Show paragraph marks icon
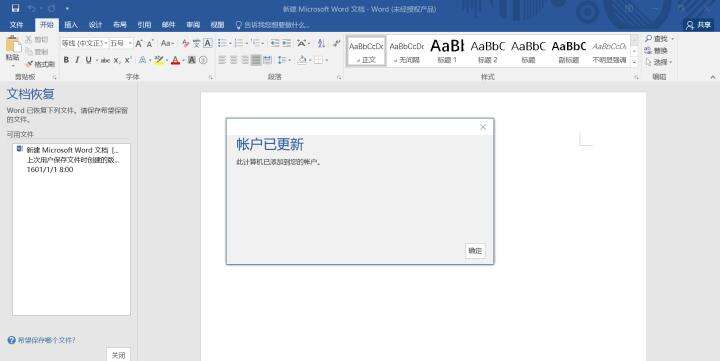The image size is (720, 361). coord(337,43)
